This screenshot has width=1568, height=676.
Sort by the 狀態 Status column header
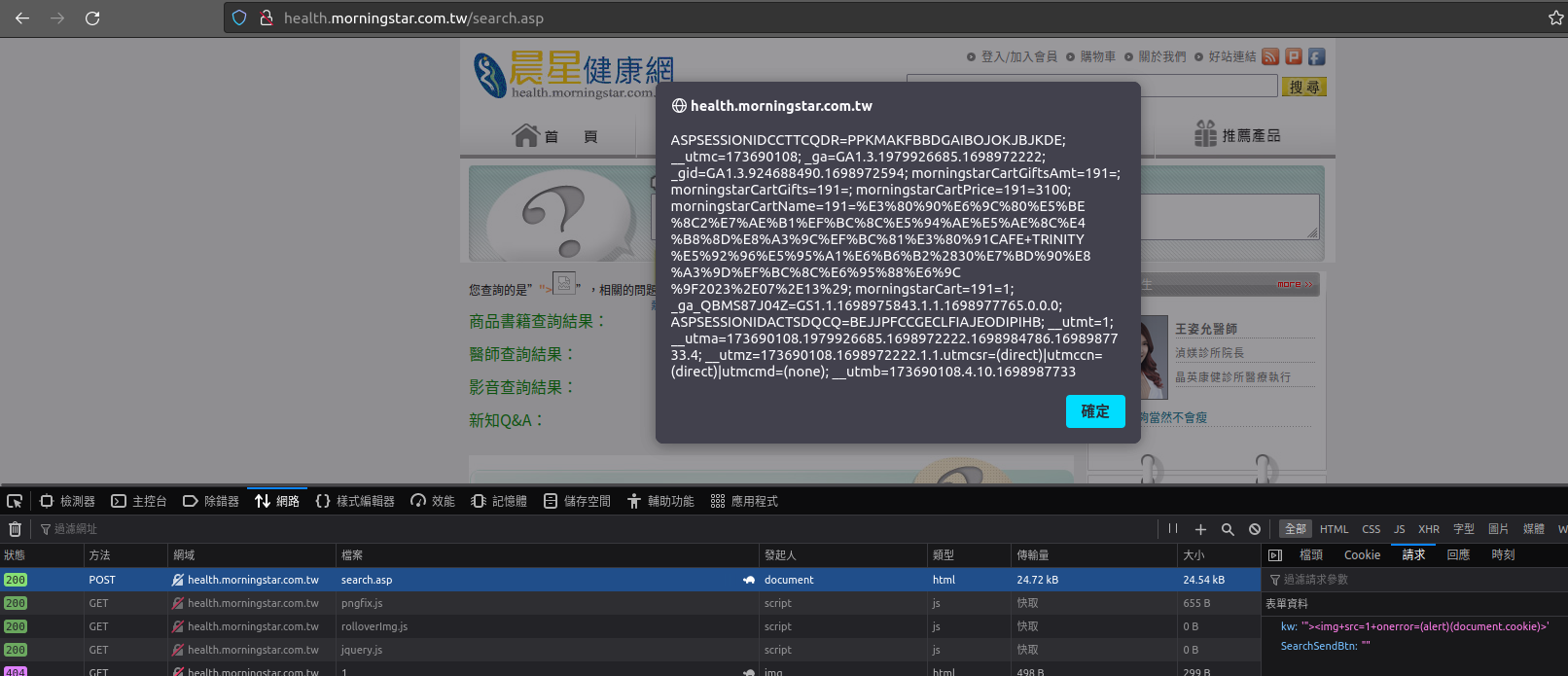tap(42, 555)
